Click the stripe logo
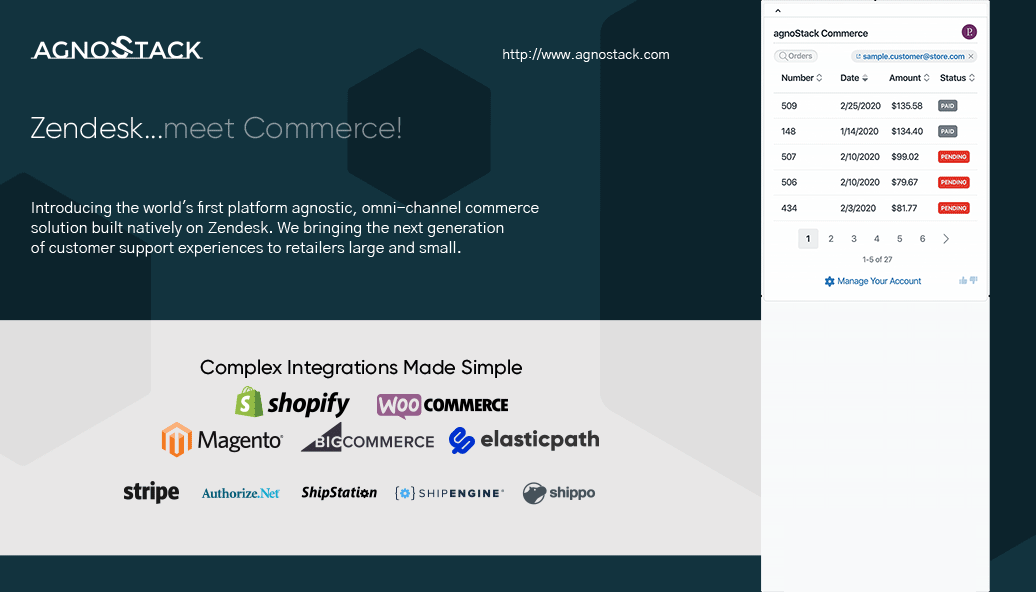 tap(151, 492)
